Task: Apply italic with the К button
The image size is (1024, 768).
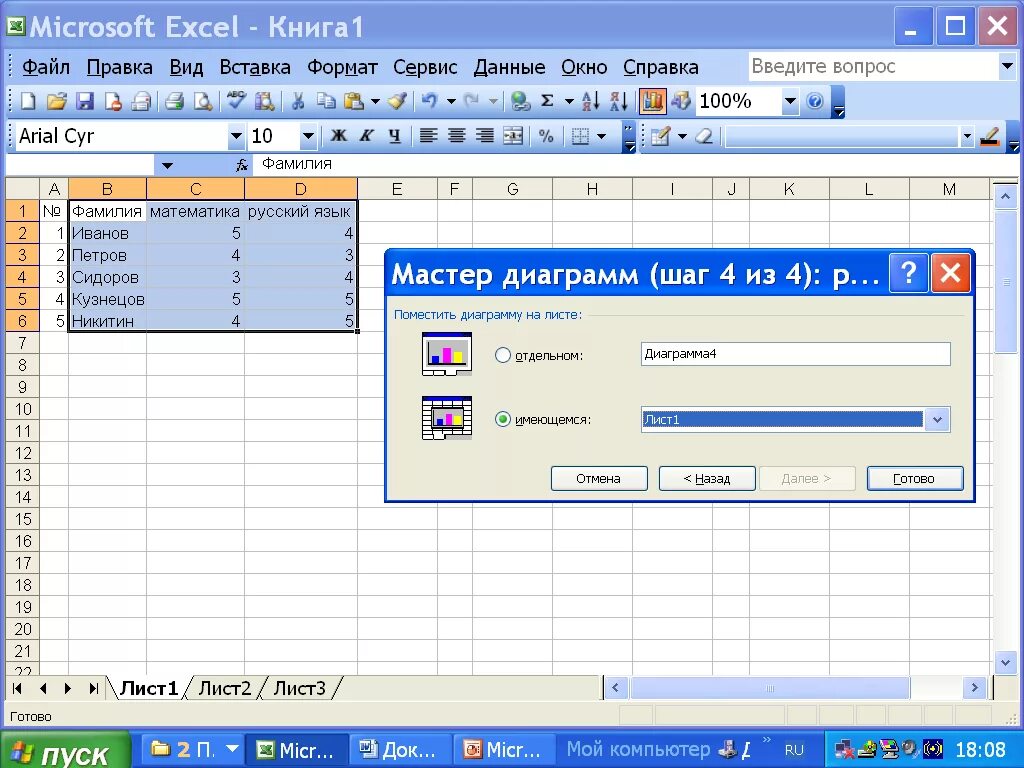Action: coord(366,136)
